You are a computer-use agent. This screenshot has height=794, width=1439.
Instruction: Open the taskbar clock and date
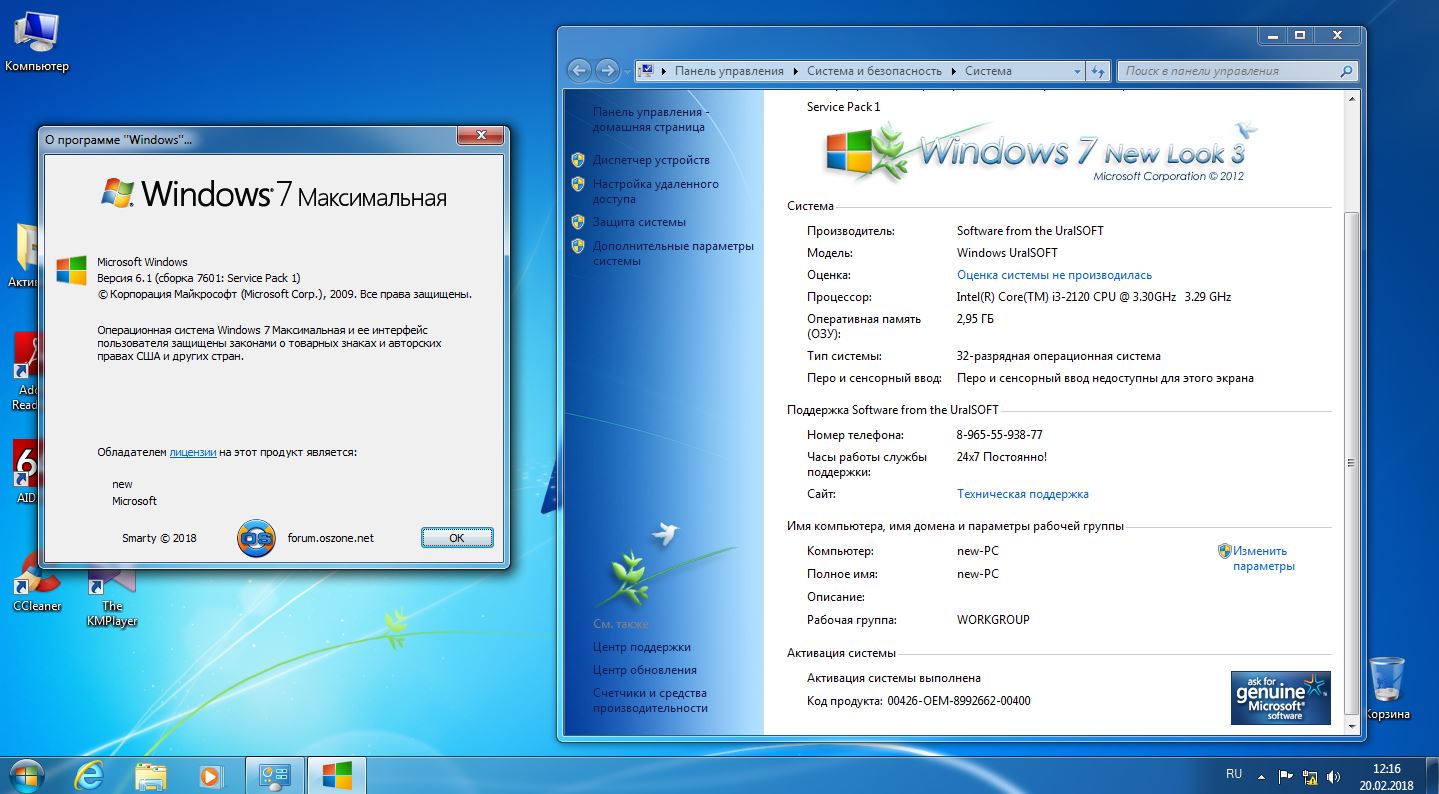[x=1386, y=777]
